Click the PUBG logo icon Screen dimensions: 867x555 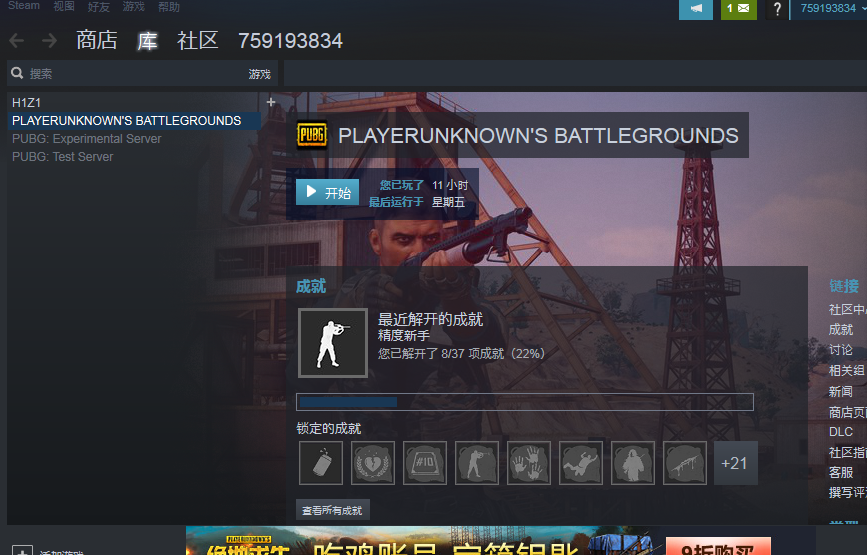pyautogui.click(x=312, y=135)
